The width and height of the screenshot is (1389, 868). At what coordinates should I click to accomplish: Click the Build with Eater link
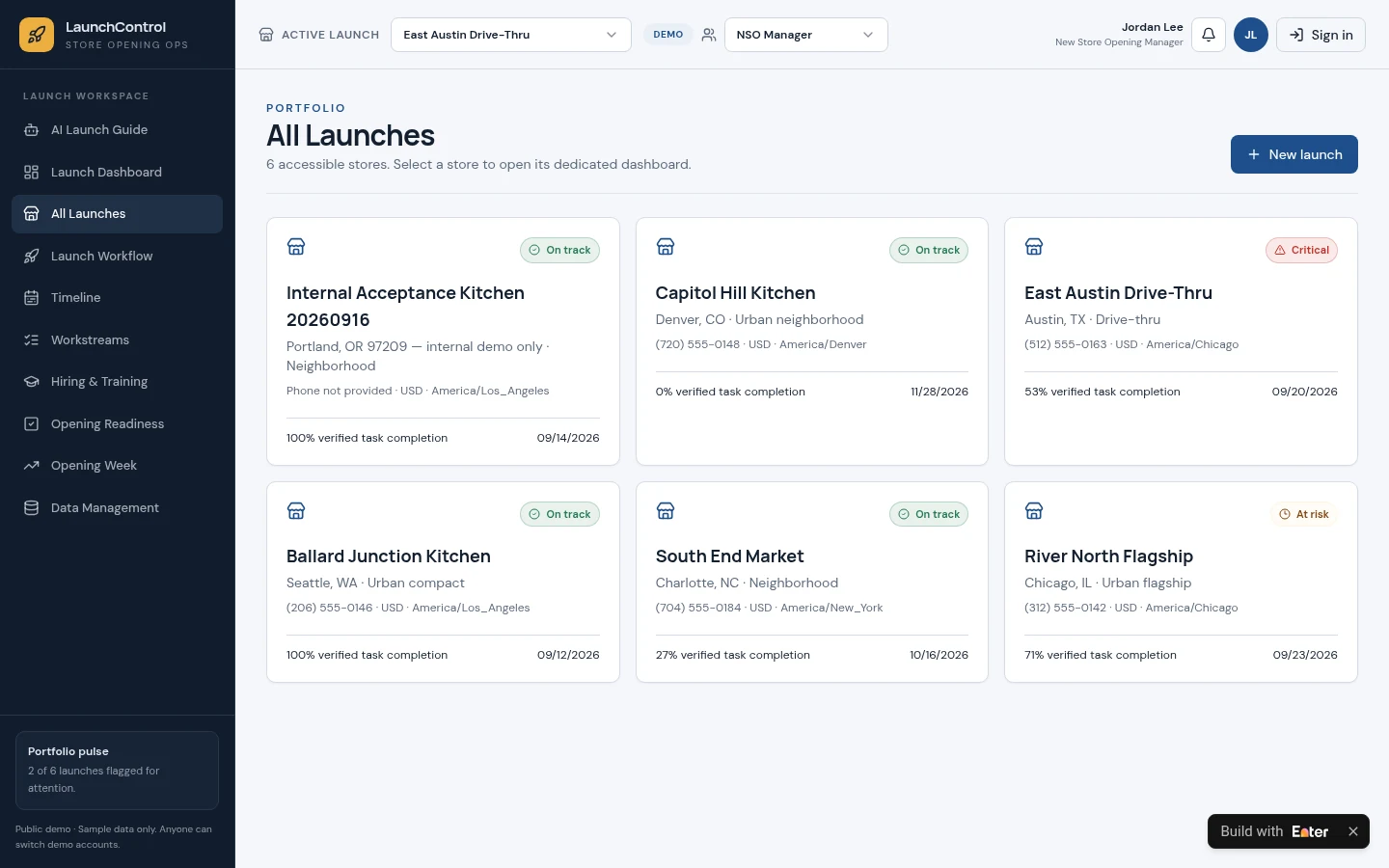tap(1274, 831)
